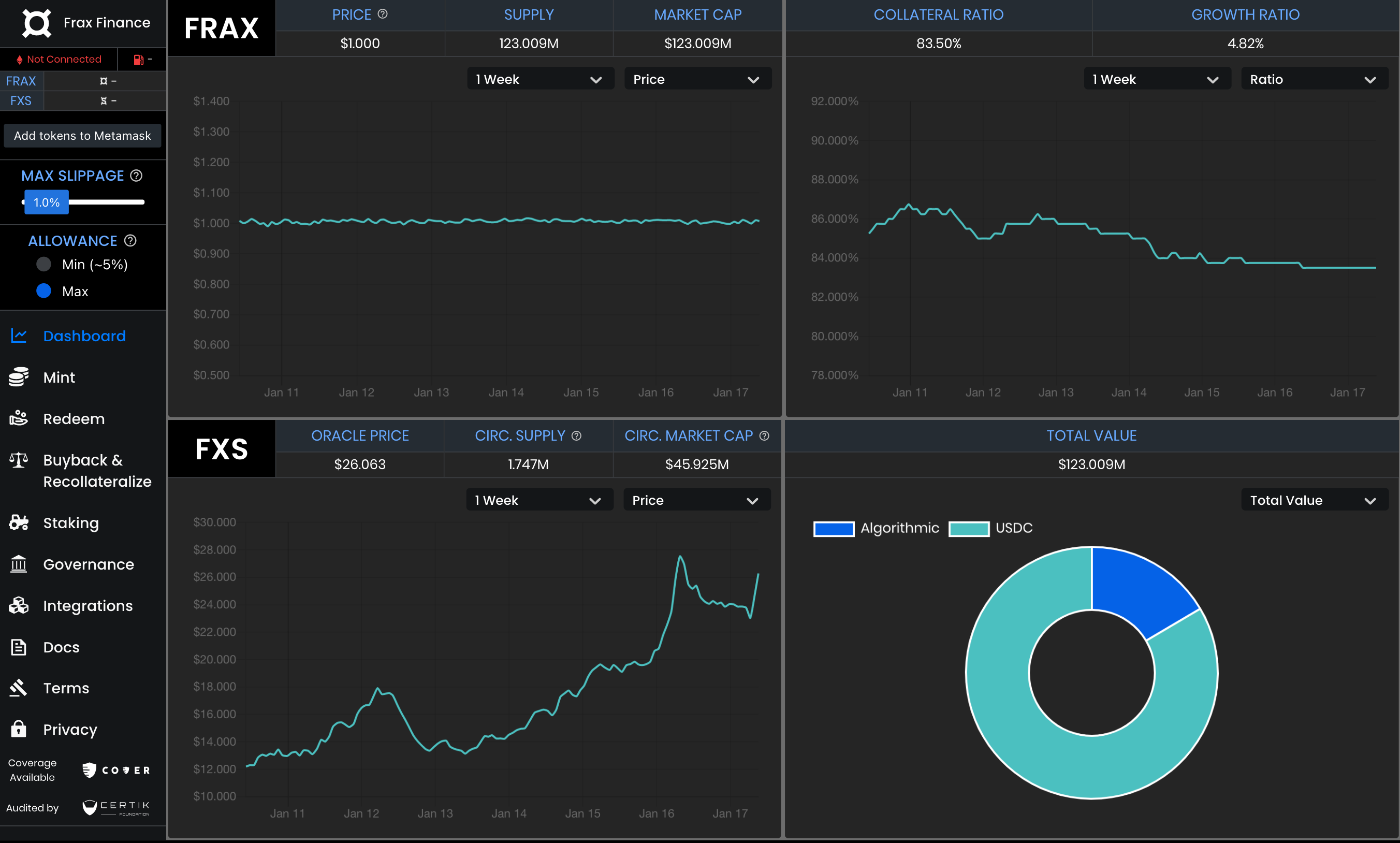This screenshot has width=1400, height=843.
Task: Select the Max allowance option
Action: (42, 291)
